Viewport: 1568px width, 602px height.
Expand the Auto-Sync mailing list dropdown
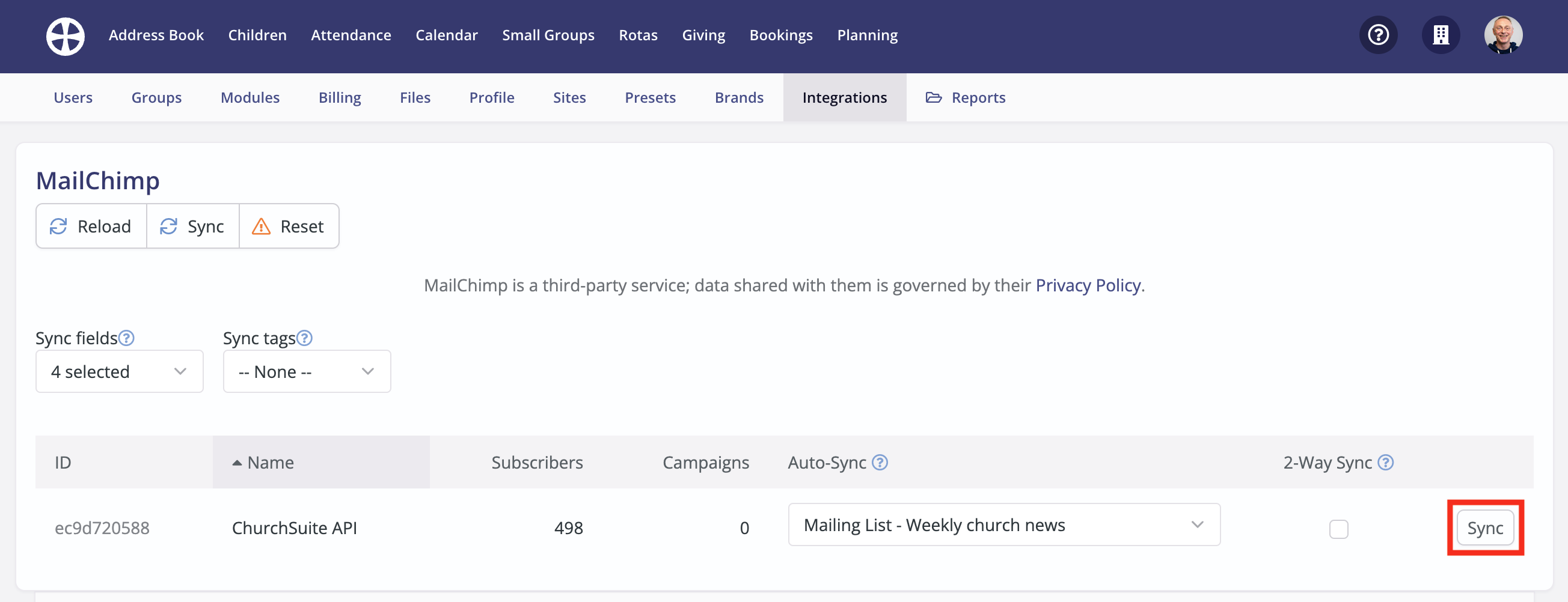tap(1003, 524)
